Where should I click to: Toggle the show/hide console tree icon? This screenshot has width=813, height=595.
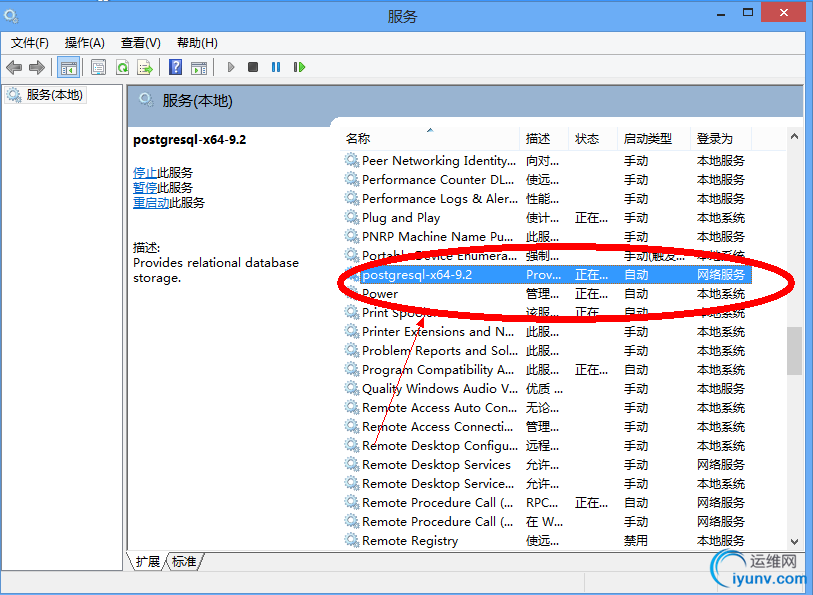(68, 67)
